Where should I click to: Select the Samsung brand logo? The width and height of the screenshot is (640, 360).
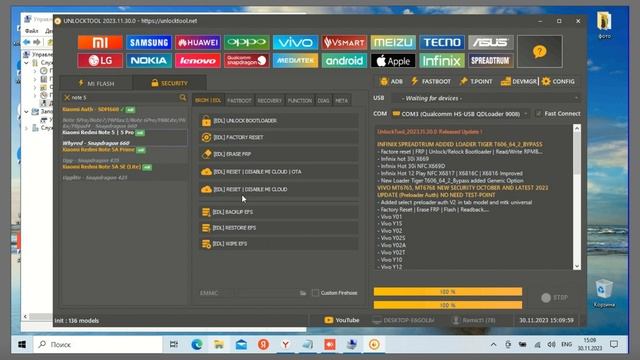tap(149, 42)
